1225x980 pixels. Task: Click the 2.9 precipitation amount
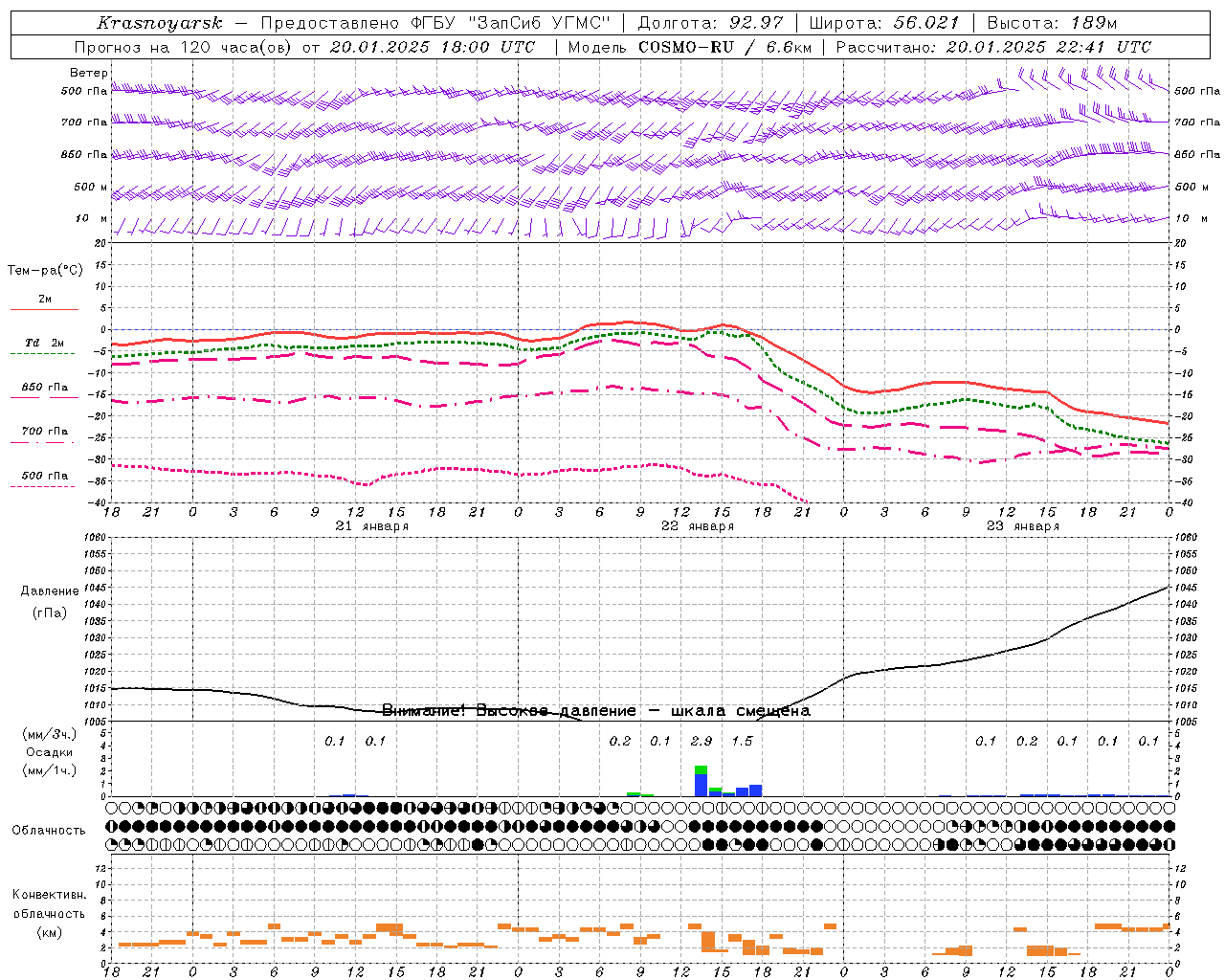click(702, 741)
